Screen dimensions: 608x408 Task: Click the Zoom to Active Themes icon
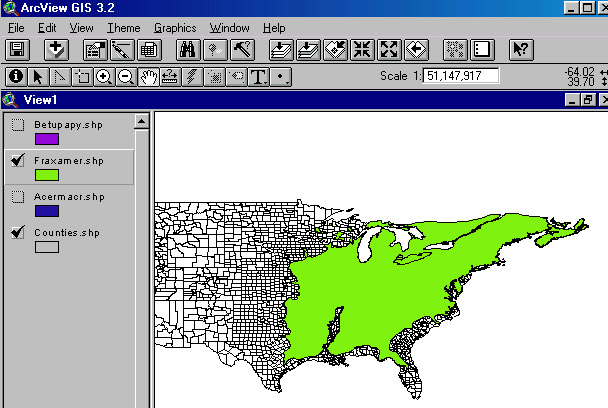click(x=308, y=50)
